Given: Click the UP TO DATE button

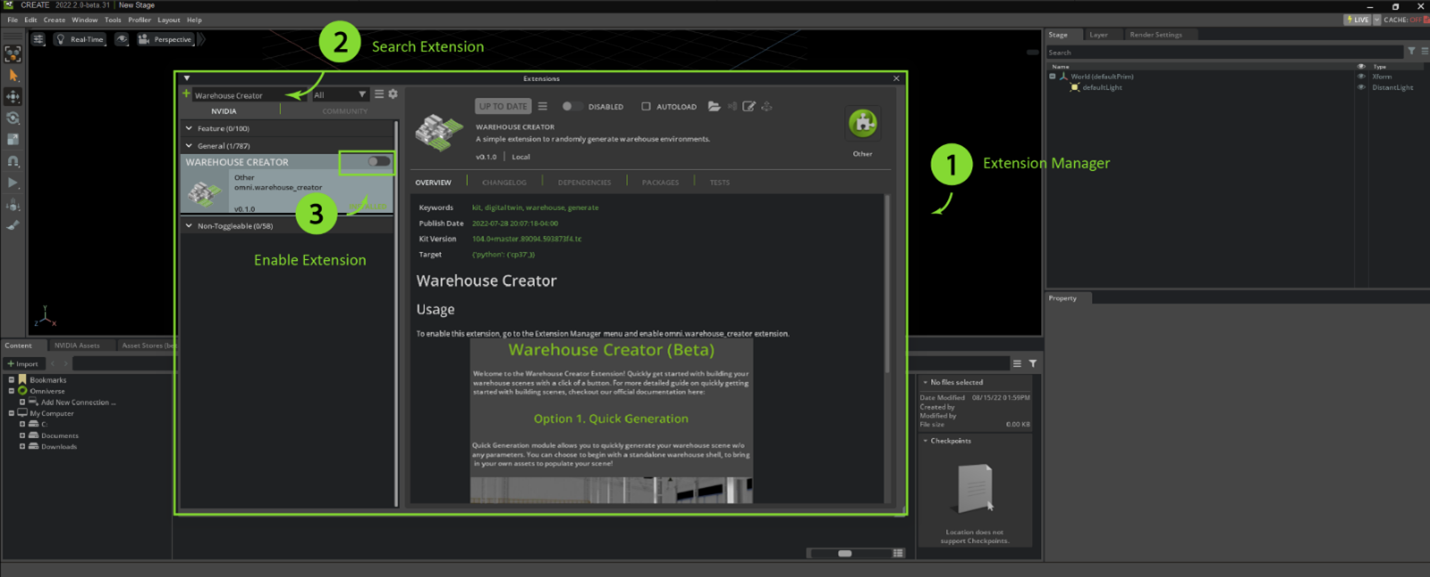Looking at the screenshot, I should click(x=503, y=106).
